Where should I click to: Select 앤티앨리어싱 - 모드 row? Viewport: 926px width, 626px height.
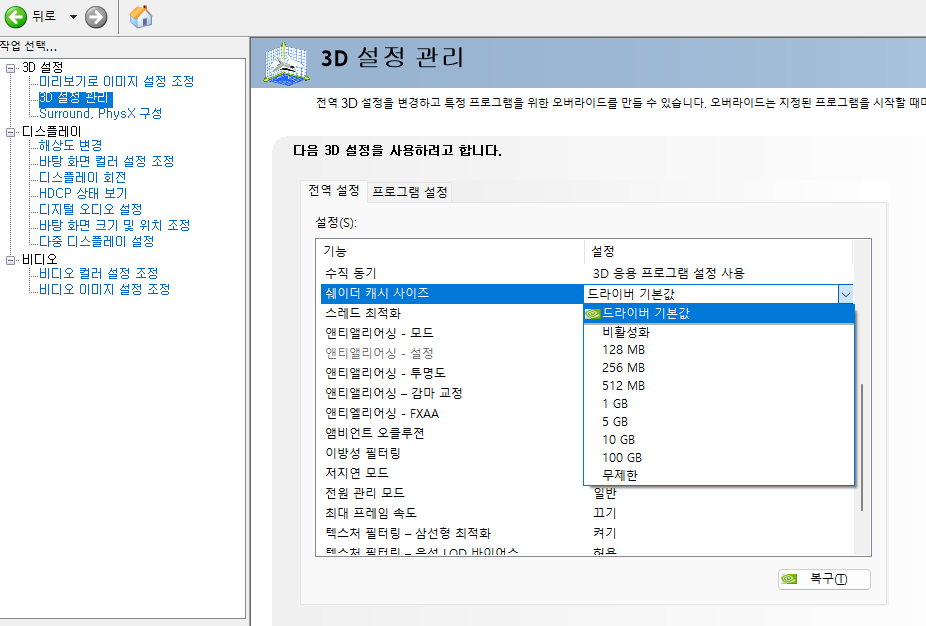pos(452,334)
